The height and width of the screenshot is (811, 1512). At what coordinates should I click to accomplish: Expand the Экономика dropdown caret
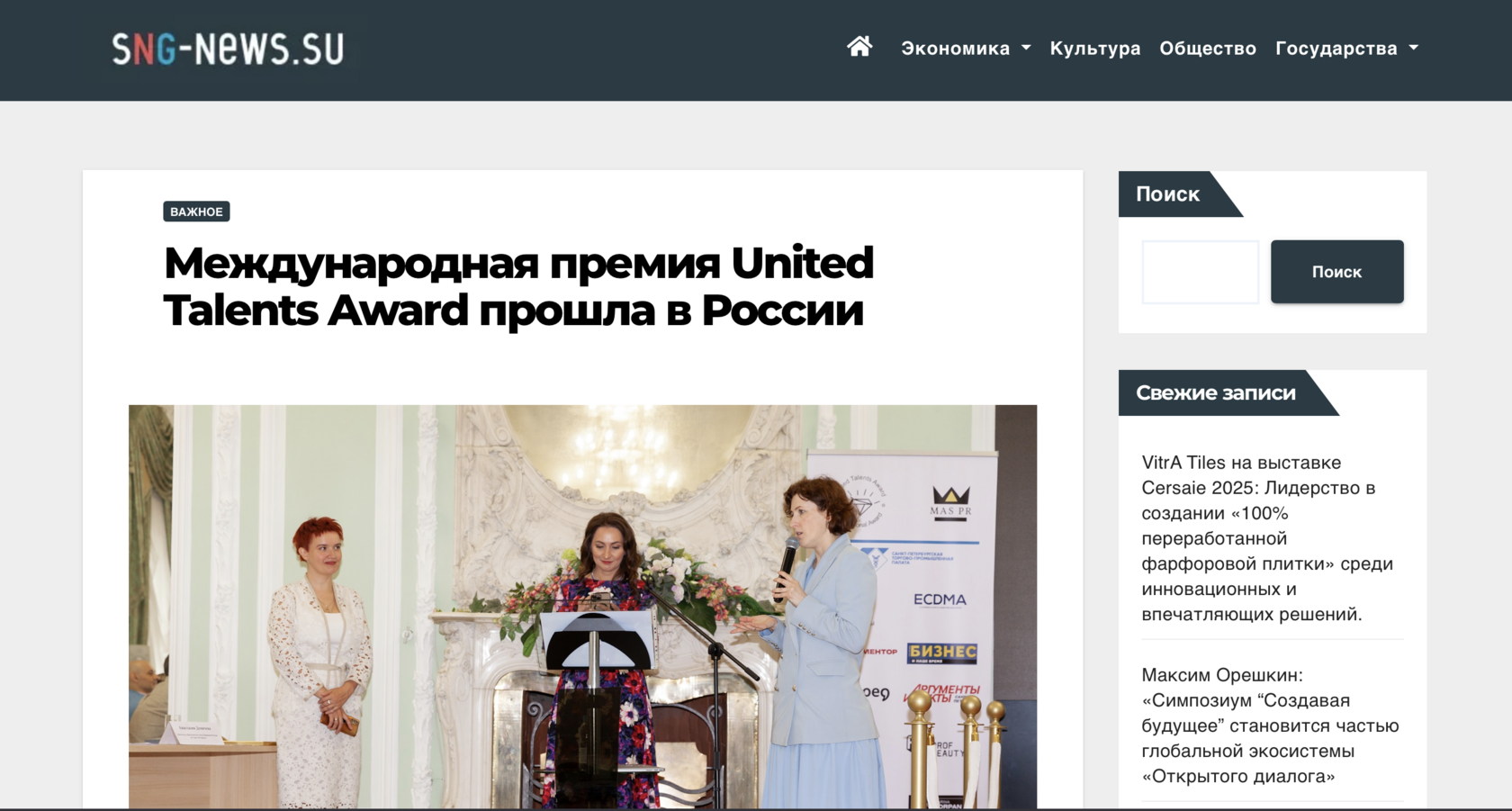click(x=1026, y=48)
